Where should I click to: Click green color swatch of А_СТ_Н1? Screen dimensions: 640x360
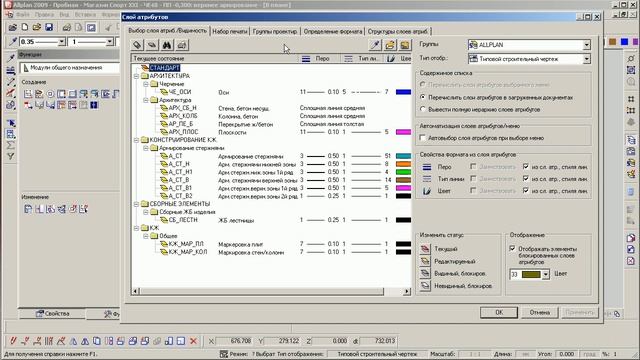pyautogui.click(x=403, y=172)
